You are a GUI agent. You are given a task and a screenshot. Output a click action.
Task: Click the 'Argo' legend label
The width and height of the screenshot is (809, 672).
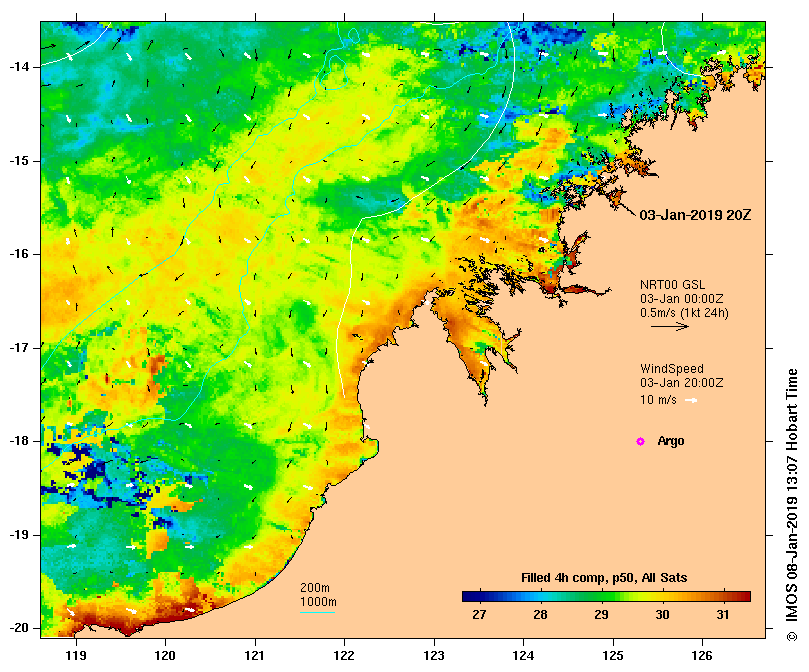pyautogui.click(x=671, y=441)
